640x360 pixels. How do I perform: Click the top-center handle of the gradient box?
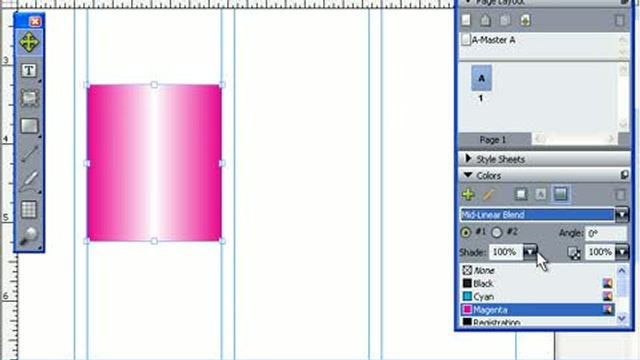[154, 84]
